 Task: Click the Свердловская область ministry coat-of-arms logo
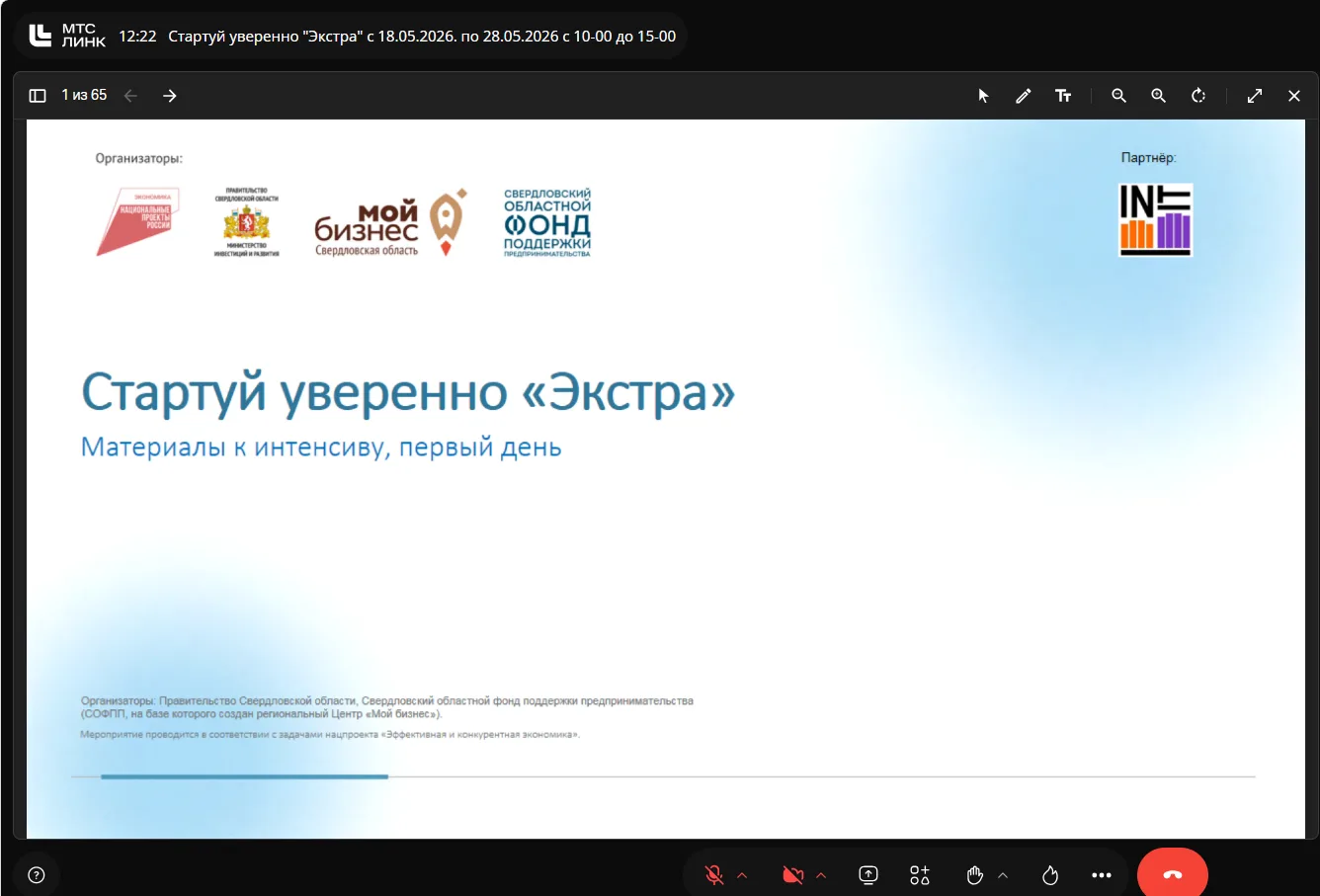[x=246, y=222]
